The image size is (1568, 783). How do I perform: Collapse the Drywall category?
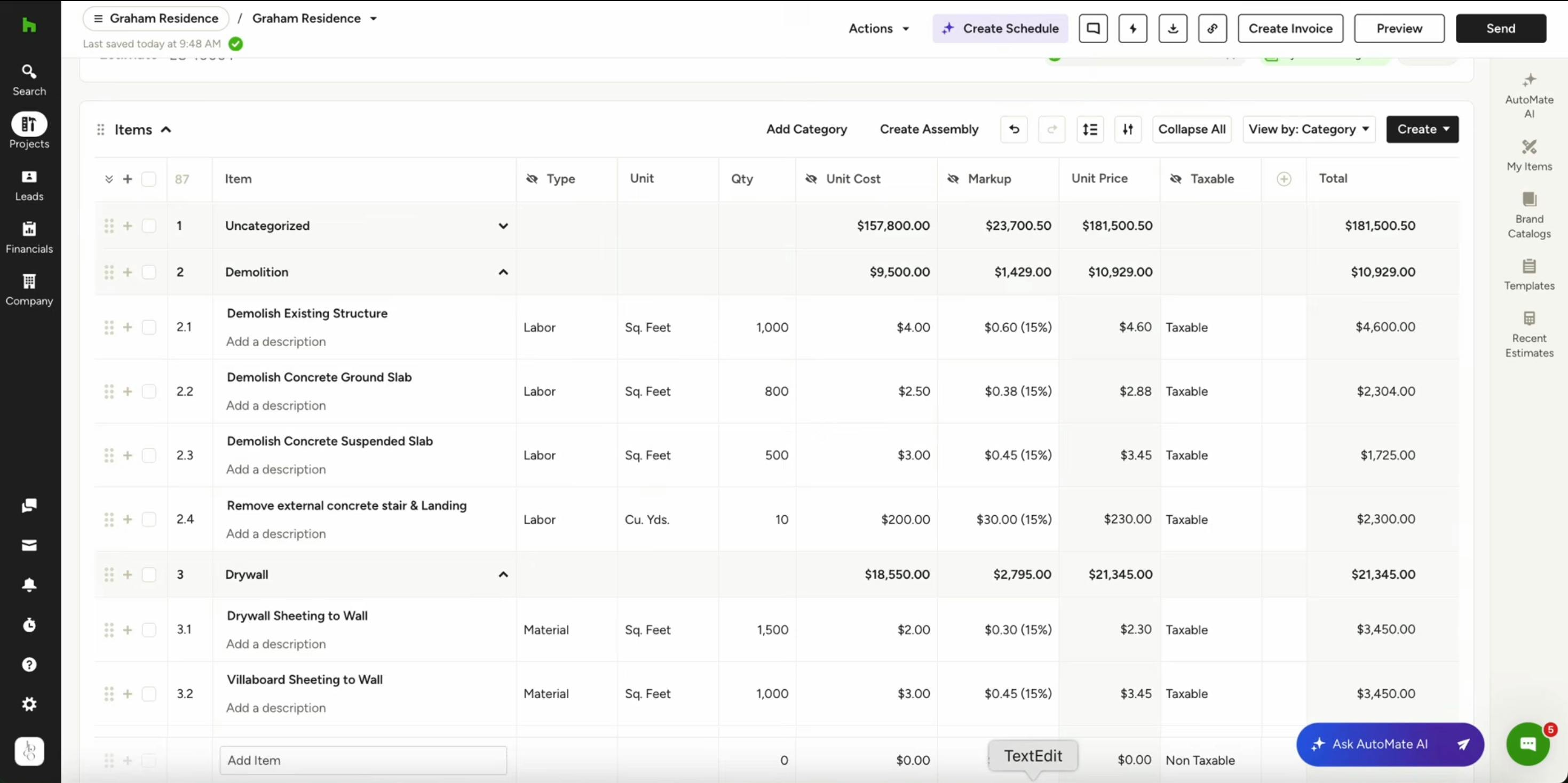click(503, 574)
